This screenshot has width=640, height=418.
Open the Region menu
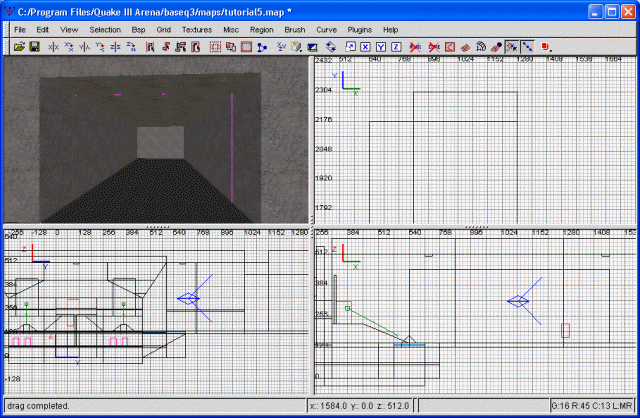262,30
